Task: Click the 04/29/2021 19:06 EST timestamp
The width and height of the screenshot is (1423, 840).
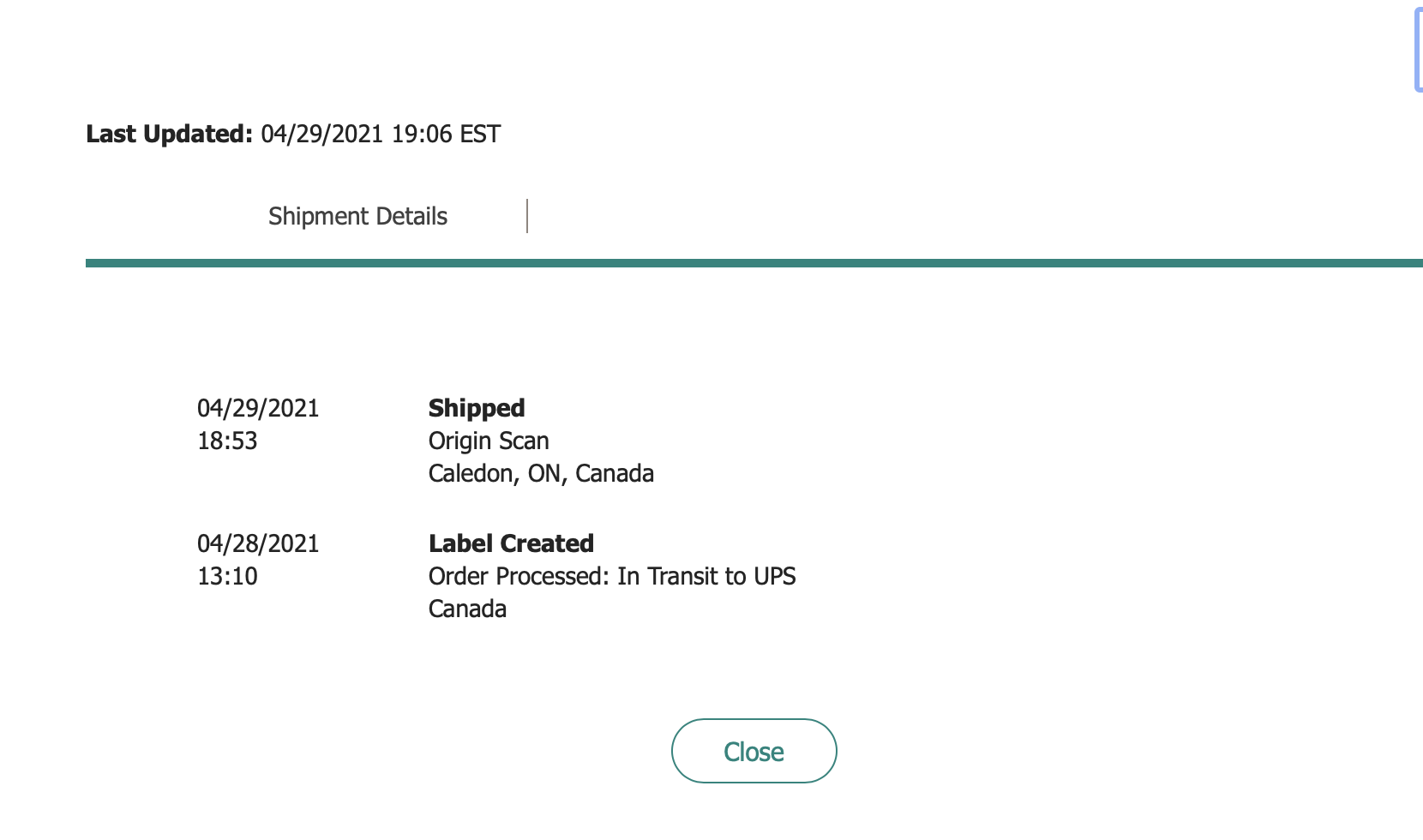Action: pos(380,134)
